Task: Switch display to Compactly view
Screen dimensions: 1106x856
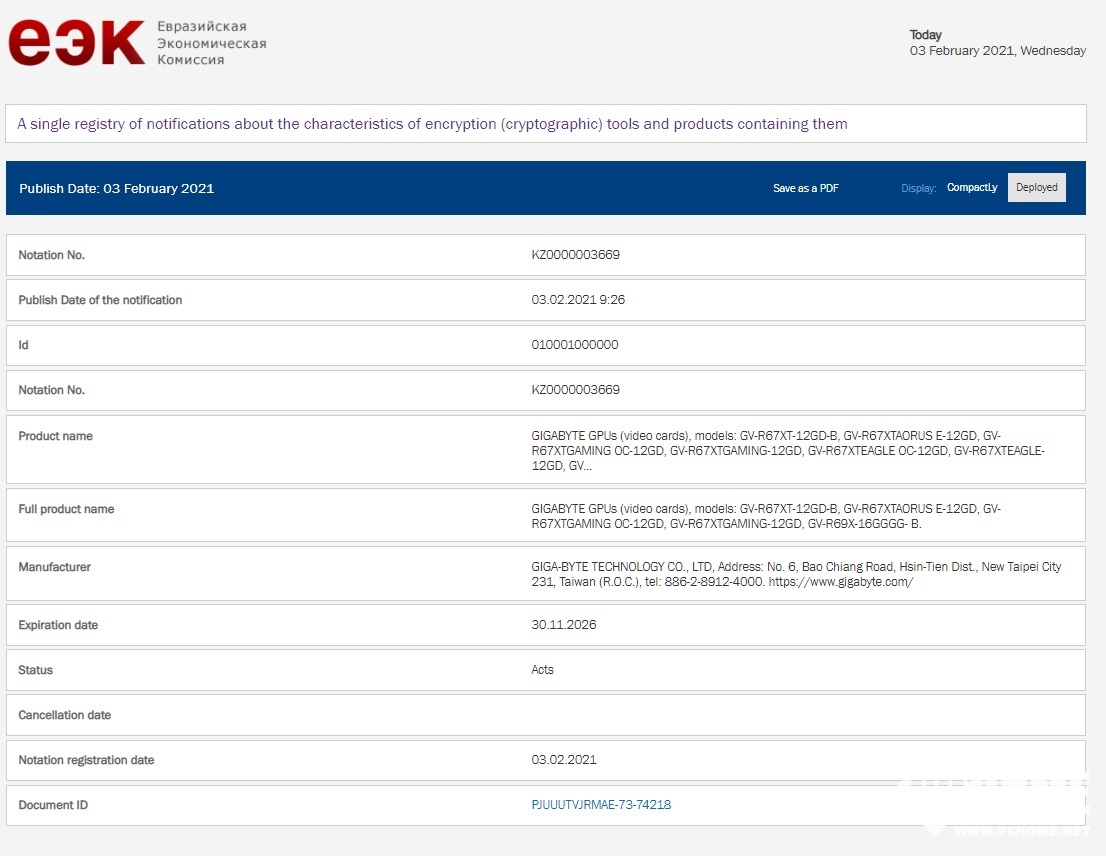Action: pos(971,188)
